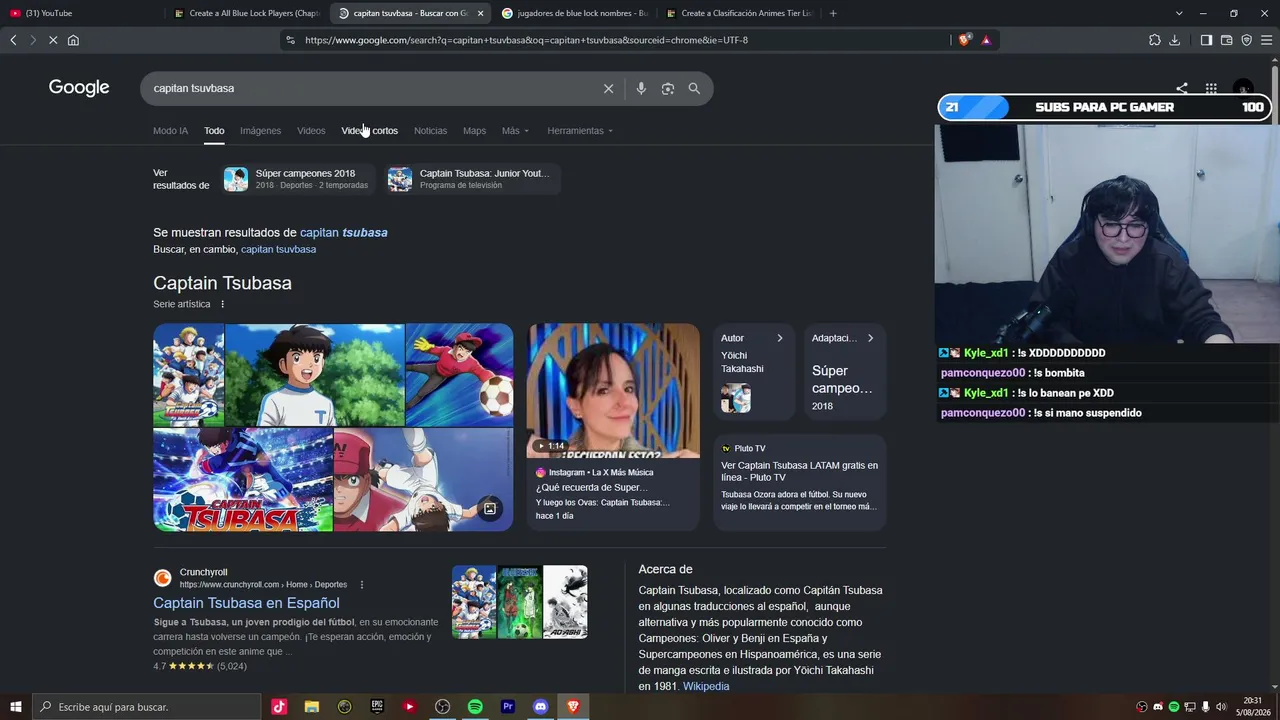View more images of Captain Tsubasa

click(490, 509)
